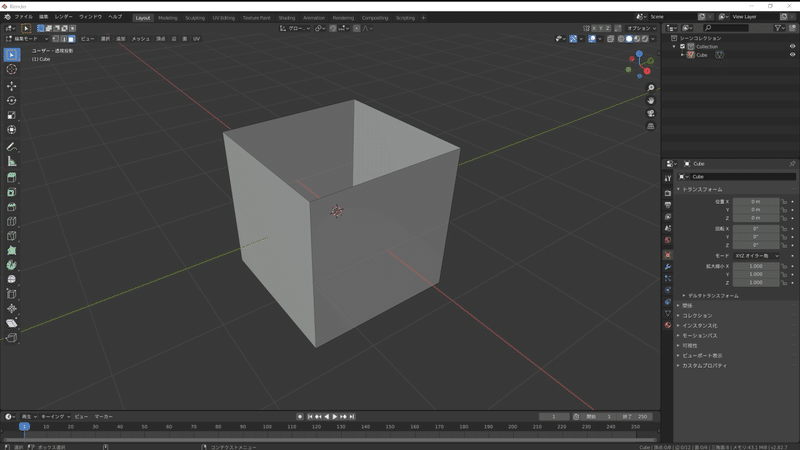Select the Scale tool
The width and height of the screenshot is (800, 450).
12,115
